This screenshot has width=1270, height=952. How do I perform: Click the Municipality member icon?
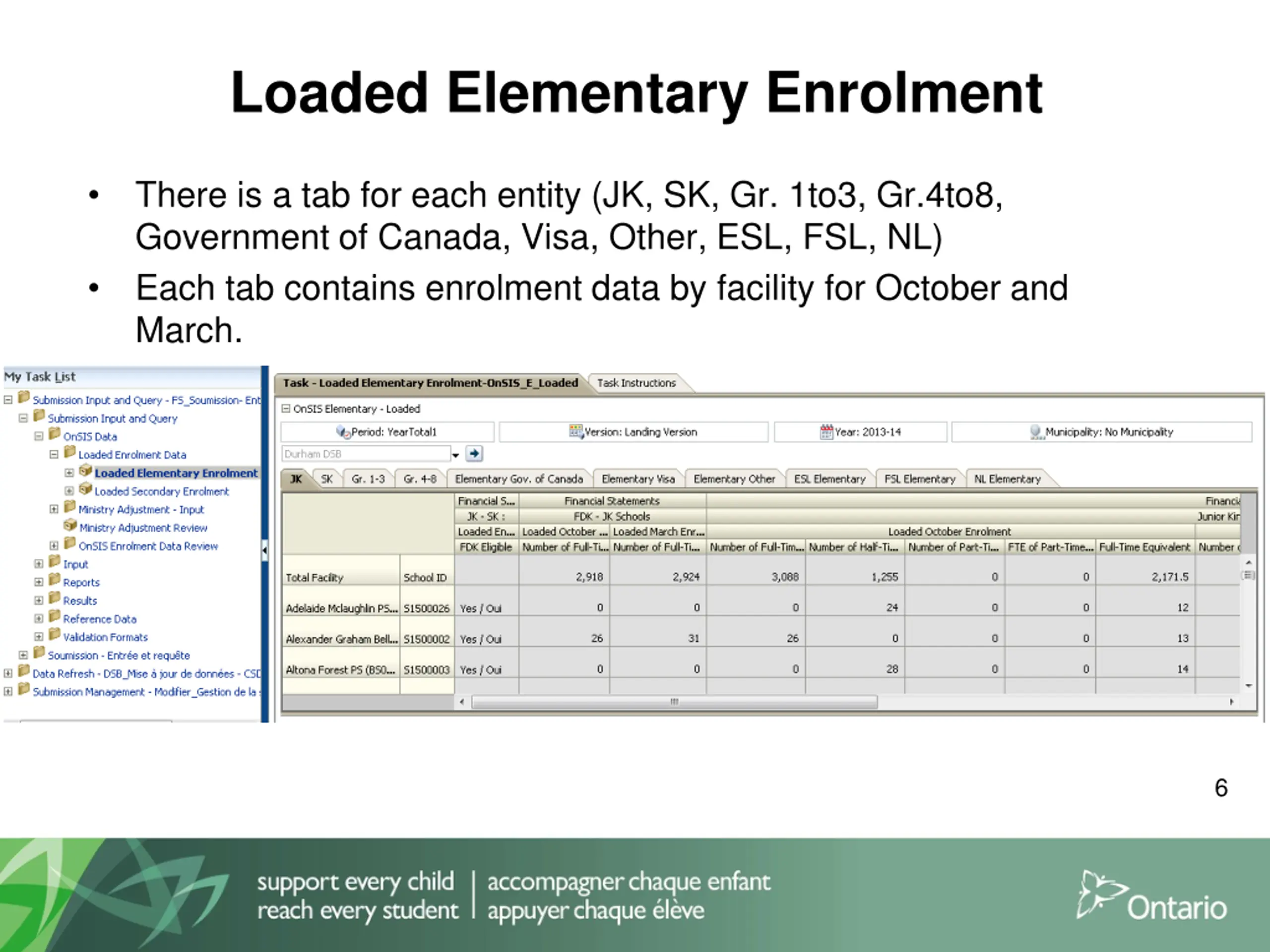coord(1036,432)
